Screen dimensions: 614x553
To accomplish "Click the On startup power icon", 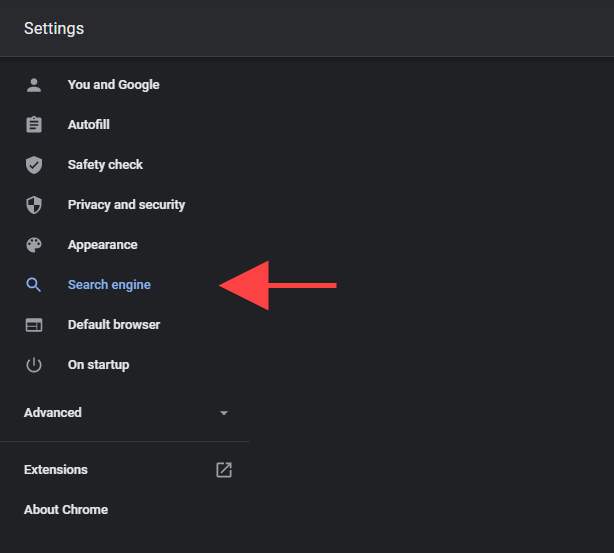I will [x=34, y=365].
